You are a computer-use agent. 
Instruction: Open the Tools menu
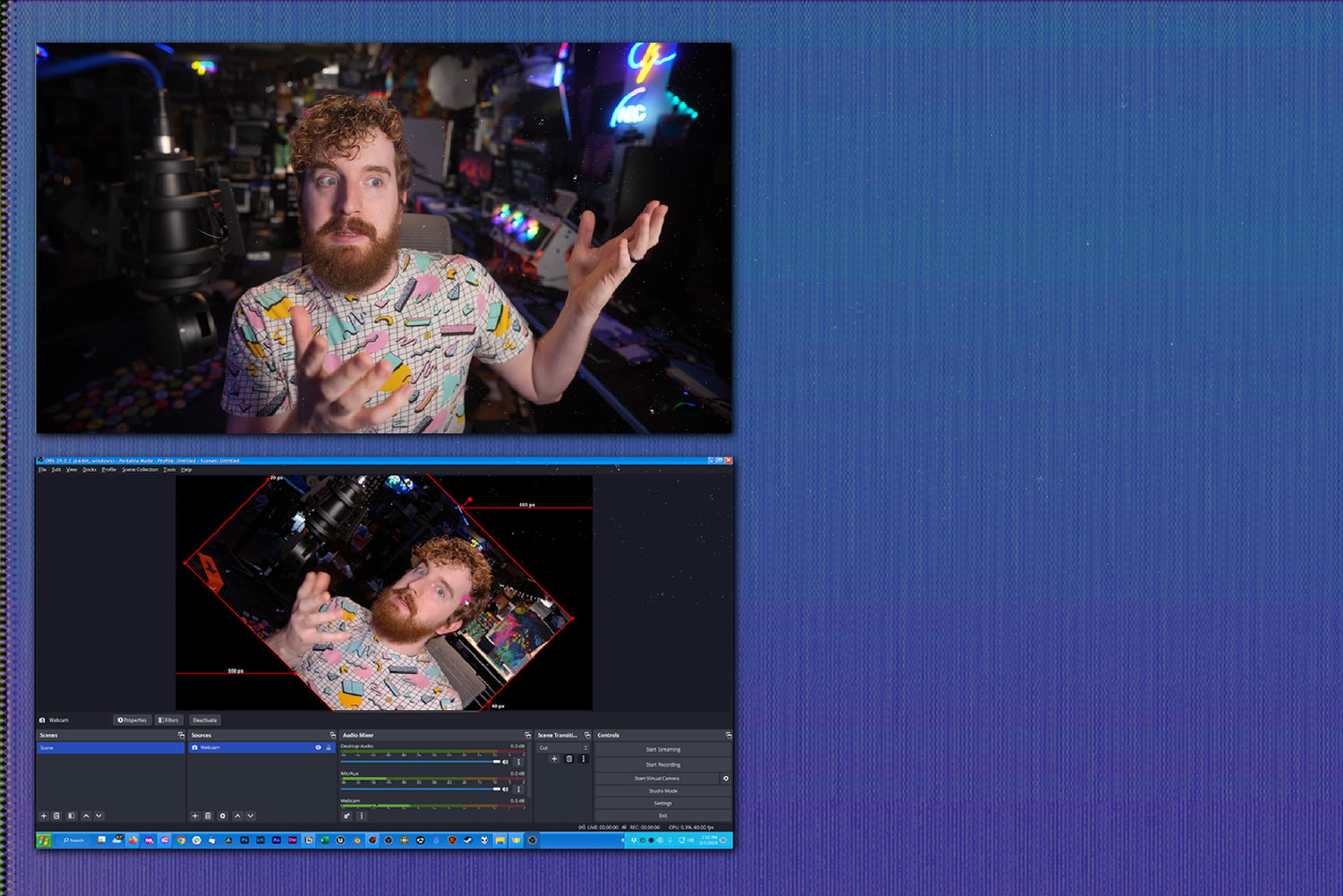click(168, 469)
